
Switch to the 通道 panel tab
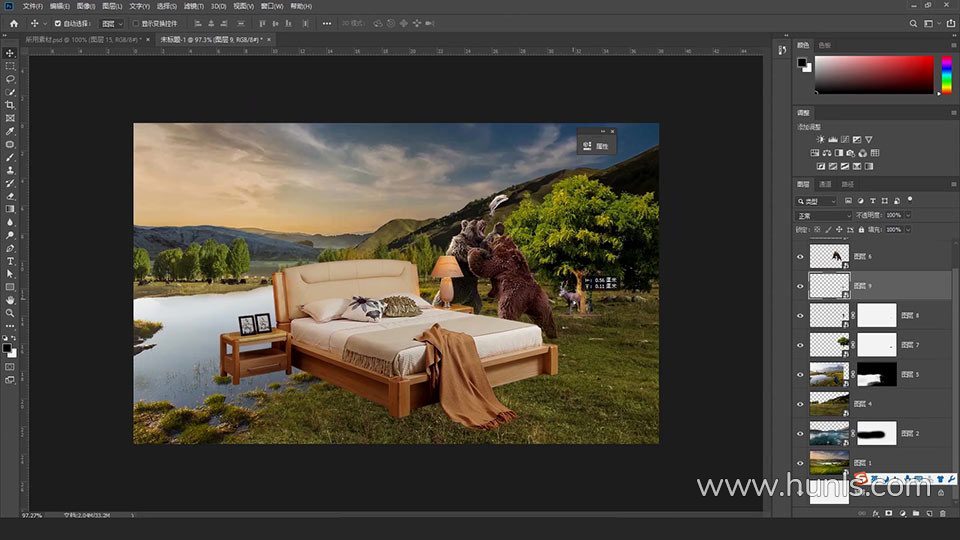[825, 185]
